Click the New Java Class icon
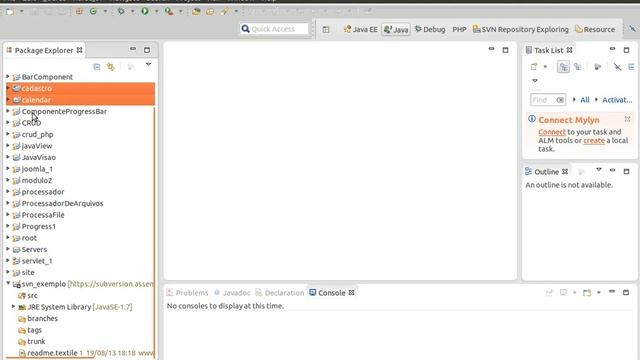This screenshot has width=640, height=360. click(93, 12)
